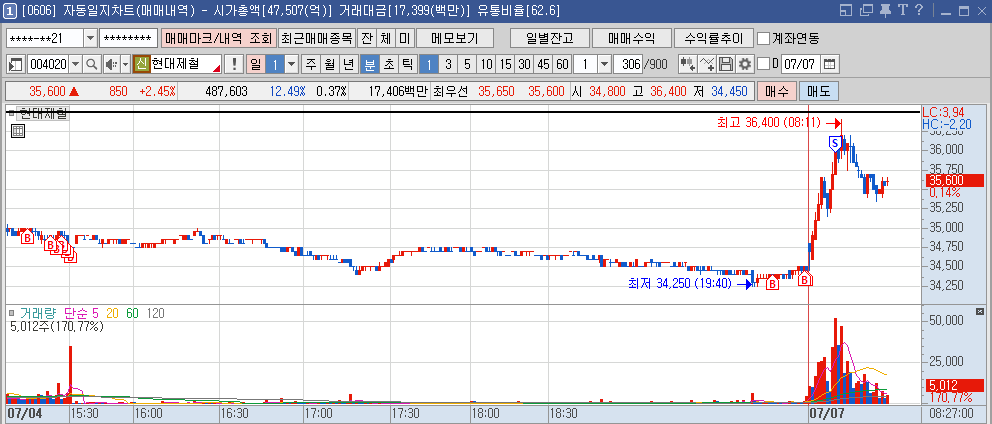The height and width of the screenshot is (424, 992).
Task: Click the 메모보기 button
Action: pos(455,38)
